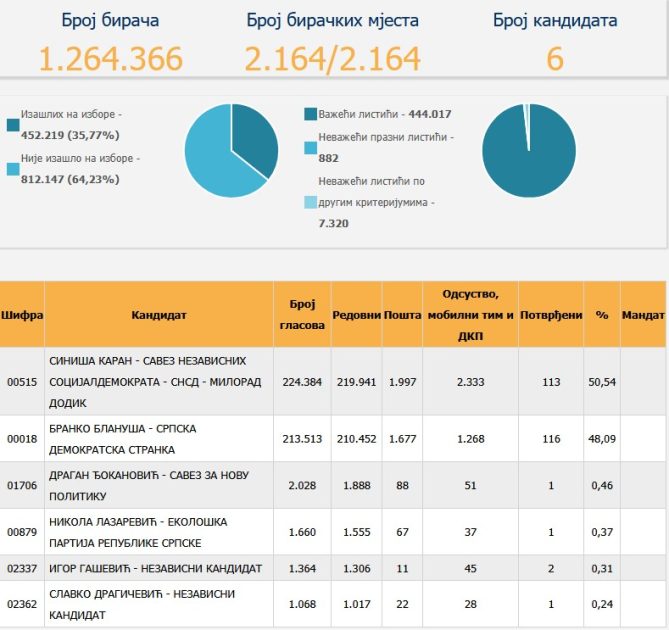Image resolution: width=669 pixels, height=630 pixels.
Task: Click the Неважећи празни листићи legend swatch
Action: coord(311,147)
